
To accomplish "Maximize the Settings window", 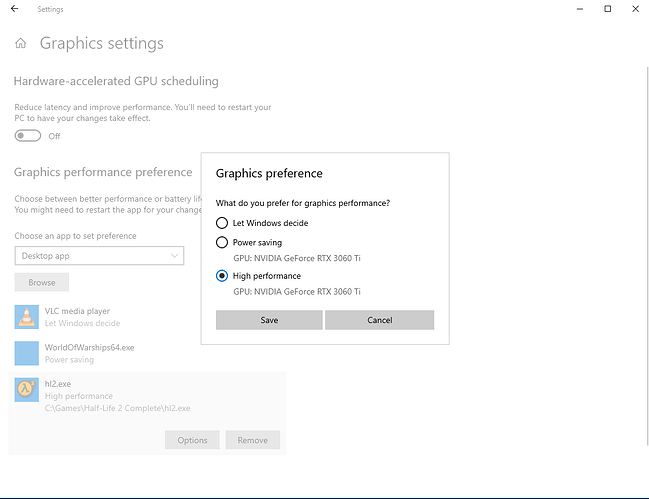I will coord(607,9).
